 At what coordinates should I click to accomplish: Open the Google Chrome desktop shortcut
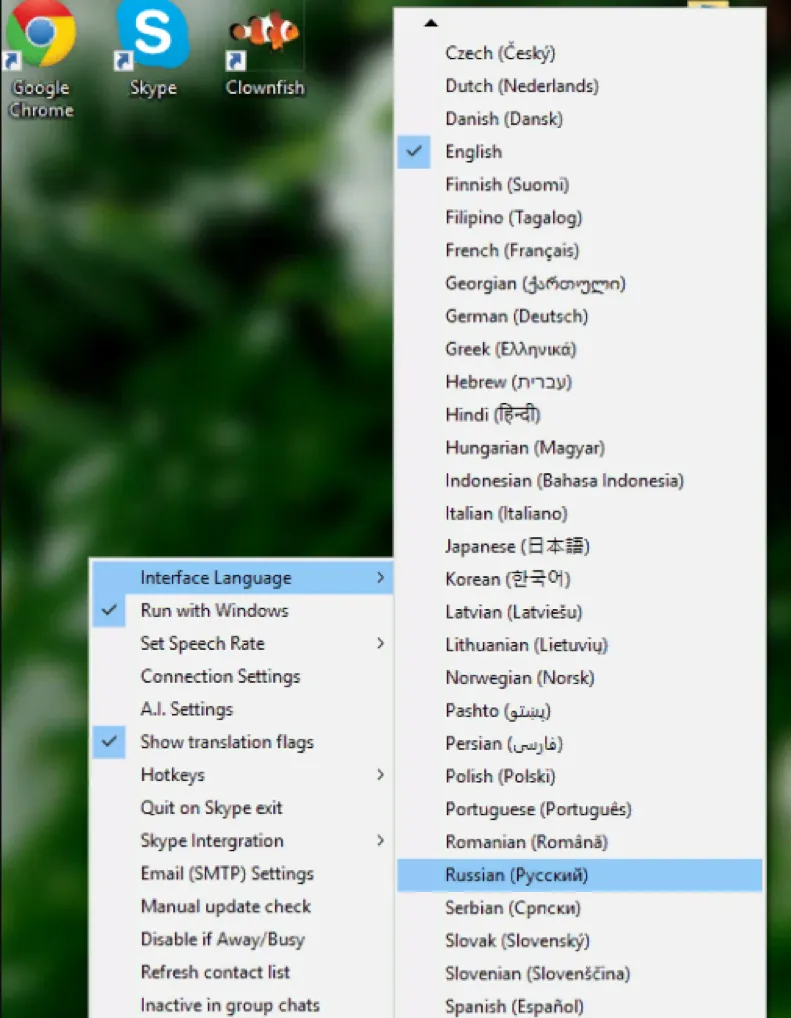(41, 60)
